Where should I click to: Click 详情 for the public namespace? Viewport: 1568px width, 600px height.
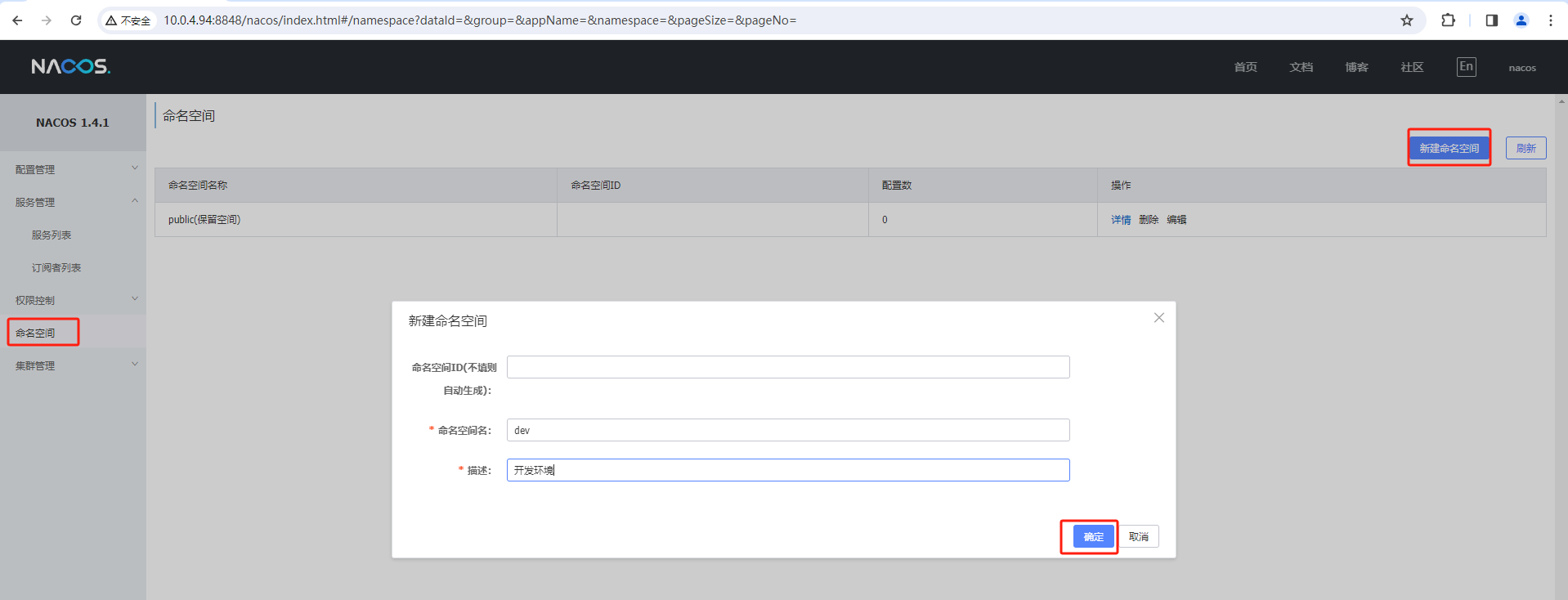(1121, 220)
